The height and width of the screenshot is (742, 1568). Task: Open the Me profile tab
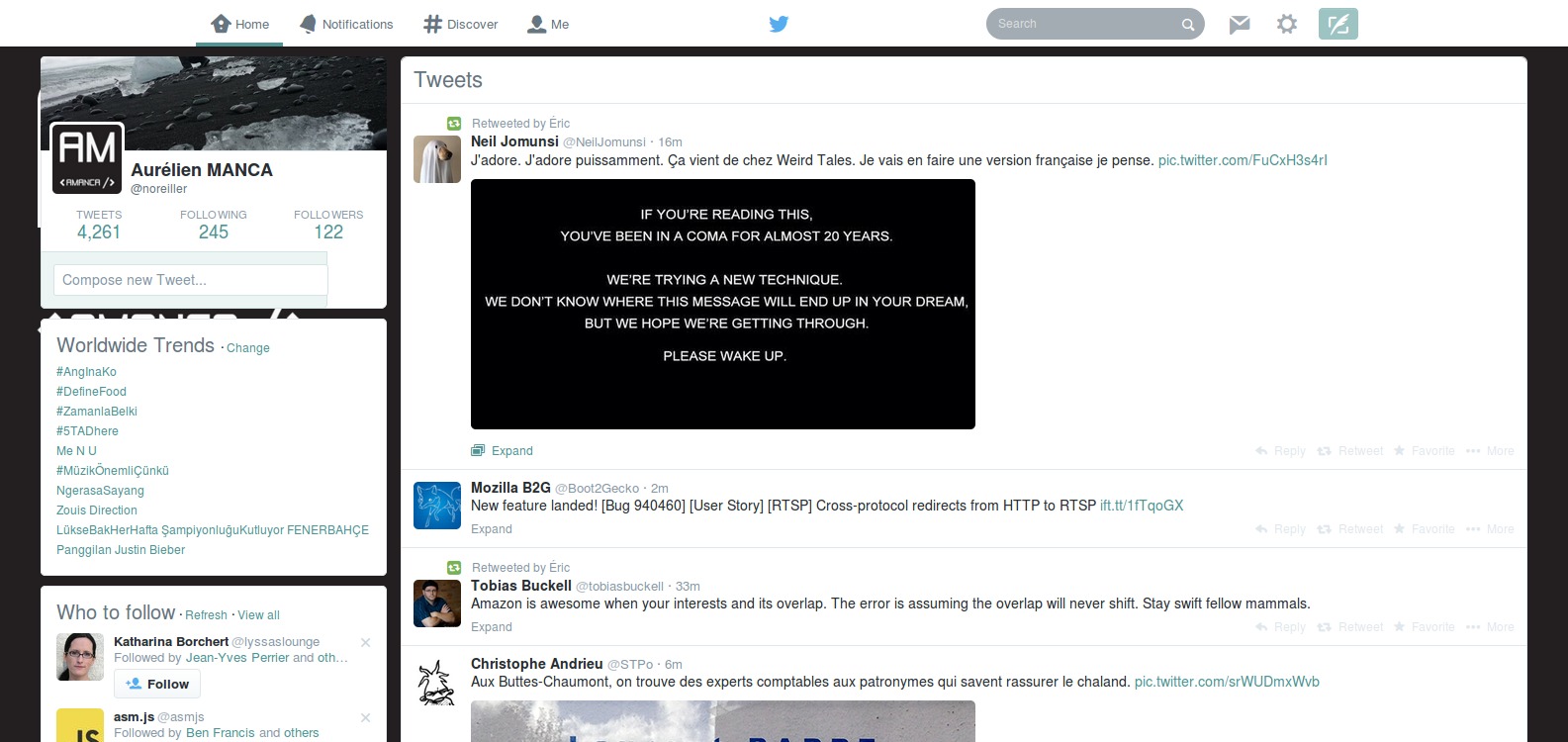point(548,24)
